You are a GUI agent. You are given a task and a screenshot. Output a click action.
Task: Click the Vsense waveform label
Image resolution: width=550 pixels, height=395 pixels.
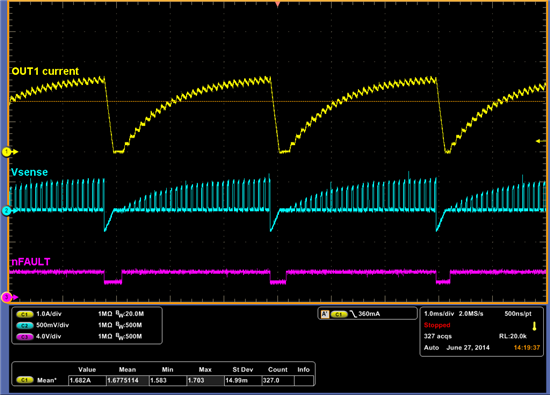coord(29,172)
